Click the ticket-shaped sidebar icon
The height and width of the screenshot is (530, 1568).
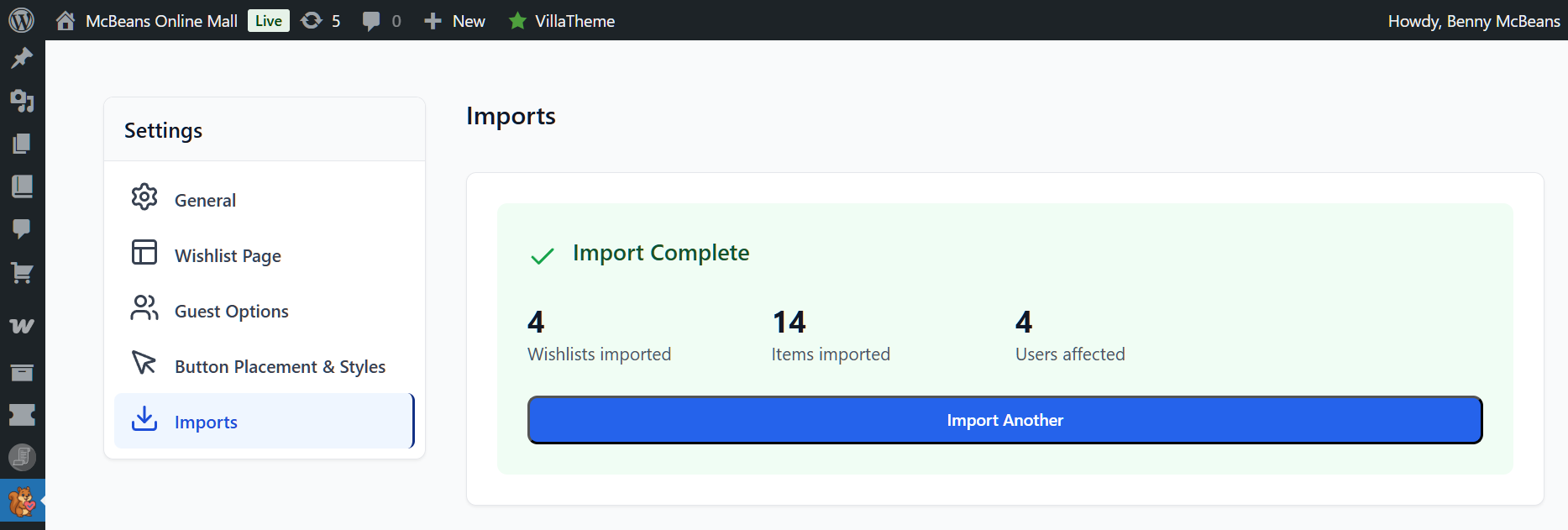(x=22, y=415)
